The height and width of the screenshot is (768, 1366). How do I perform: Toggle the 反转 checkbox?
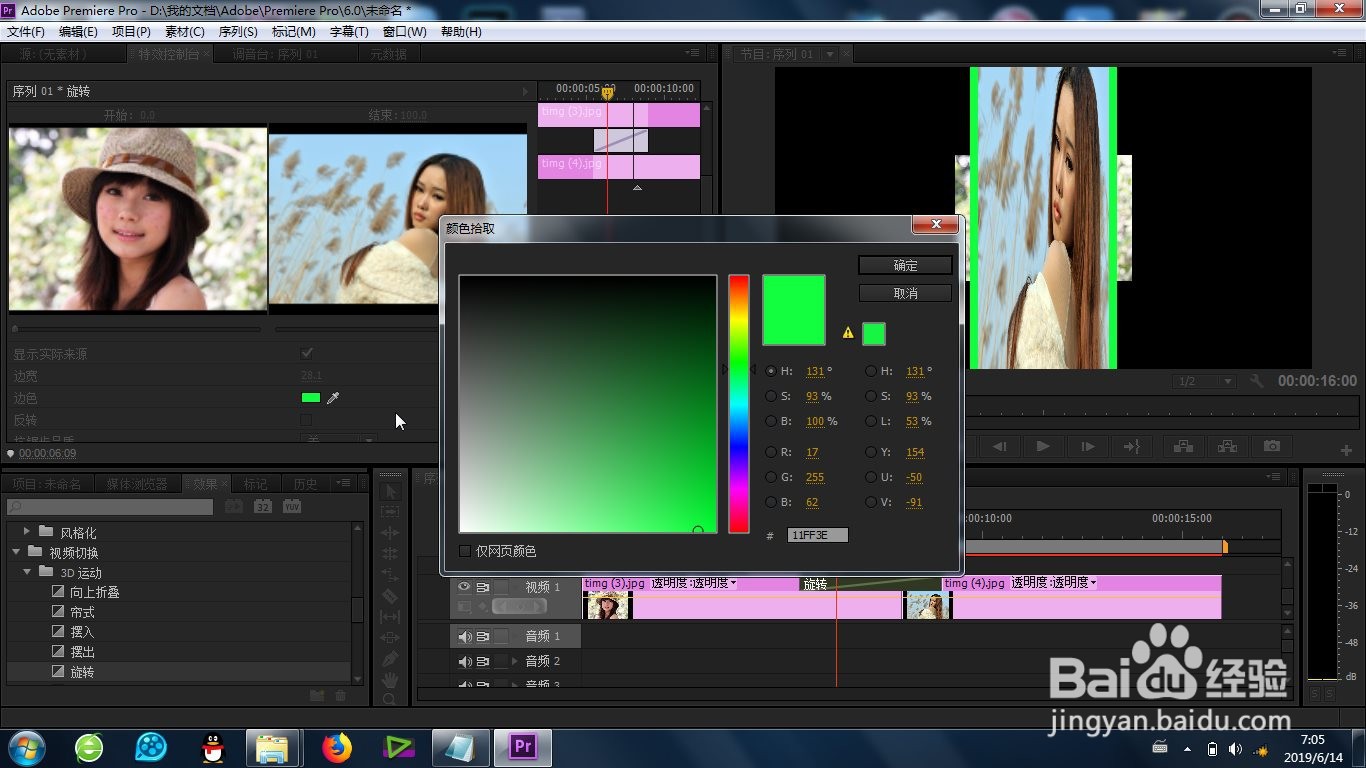(x=306, y=420)
